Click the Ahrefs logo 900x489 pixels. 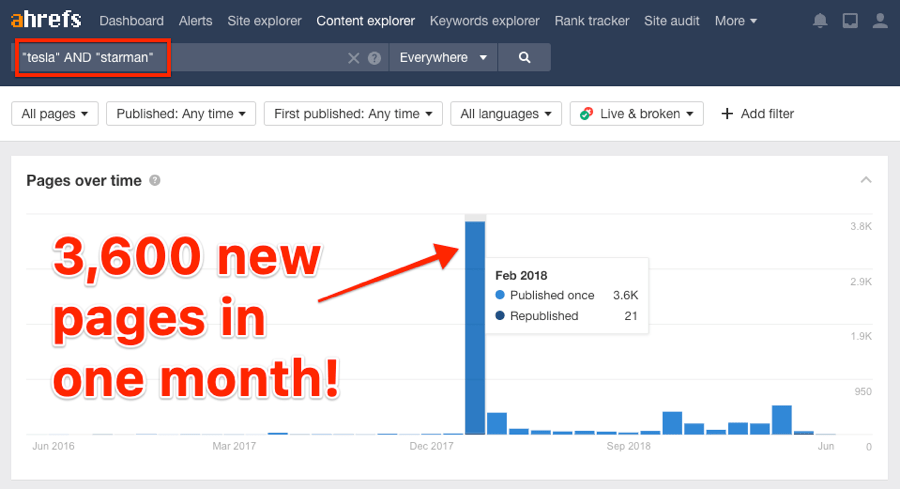(46, 20)
